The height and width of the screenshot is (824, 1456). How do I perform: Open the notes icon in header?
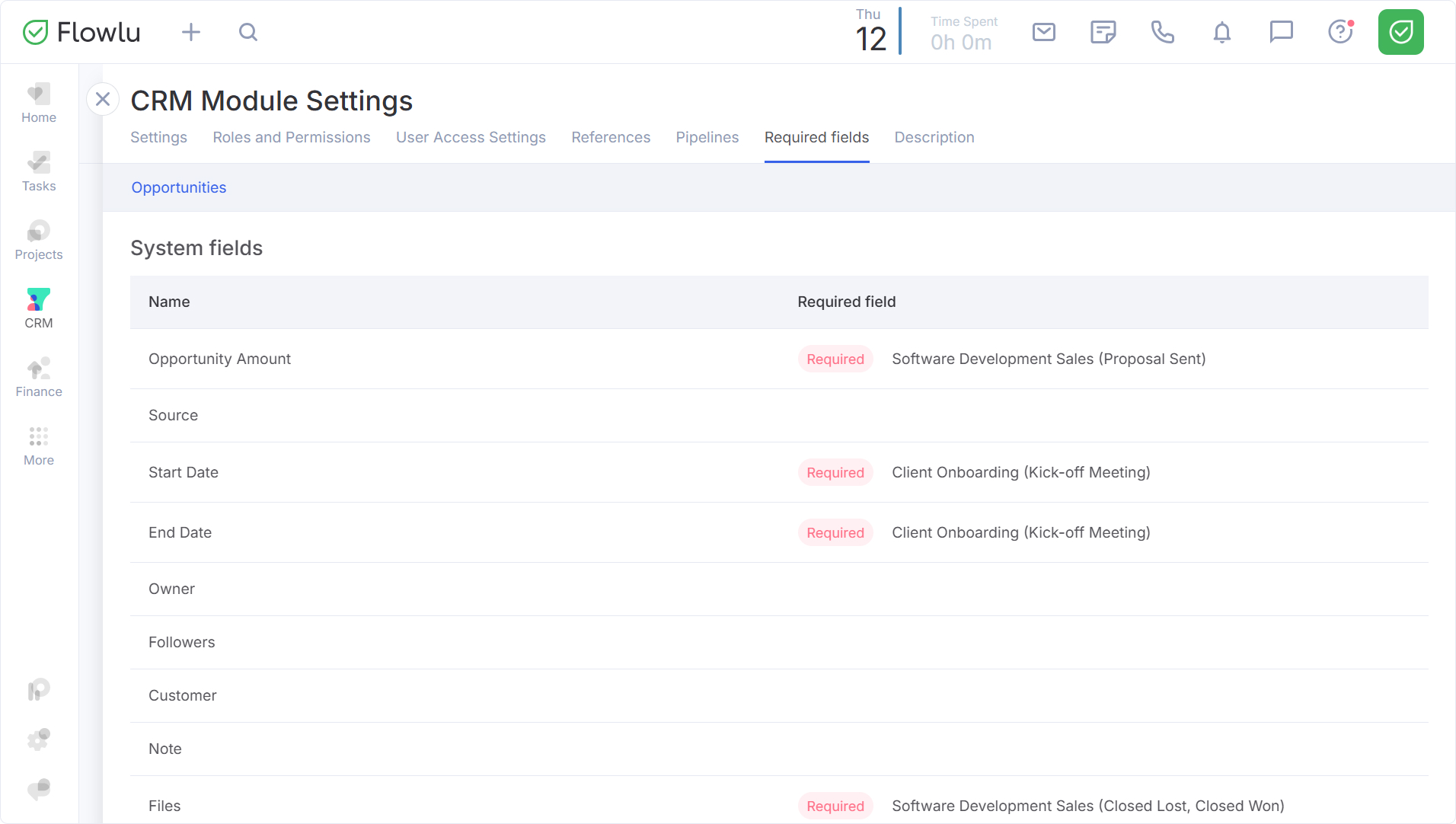pyautogui.click(x=1103, y=32)
